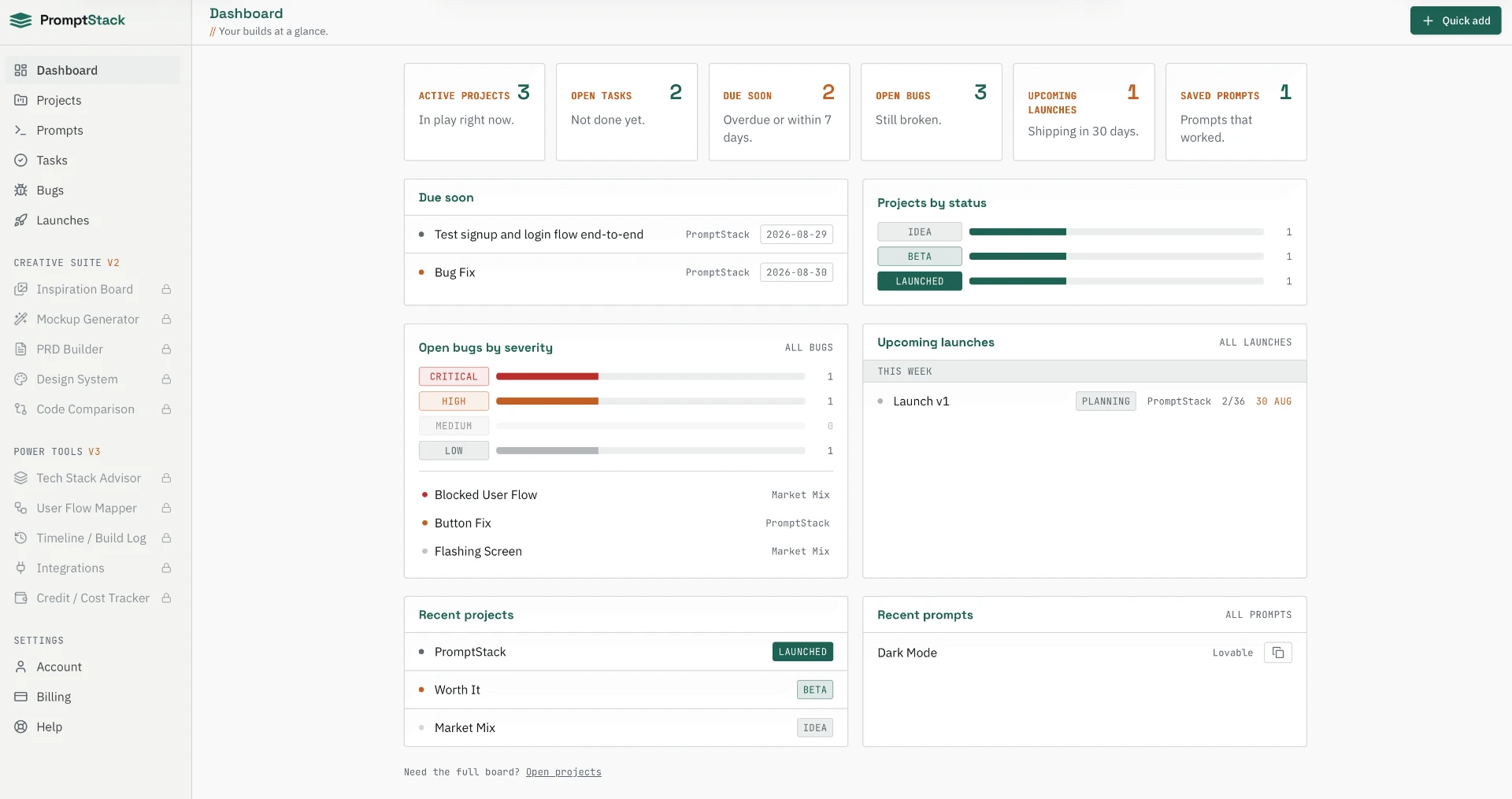
Task: Navigate to Tasks page
Action: tap(93, 160)
